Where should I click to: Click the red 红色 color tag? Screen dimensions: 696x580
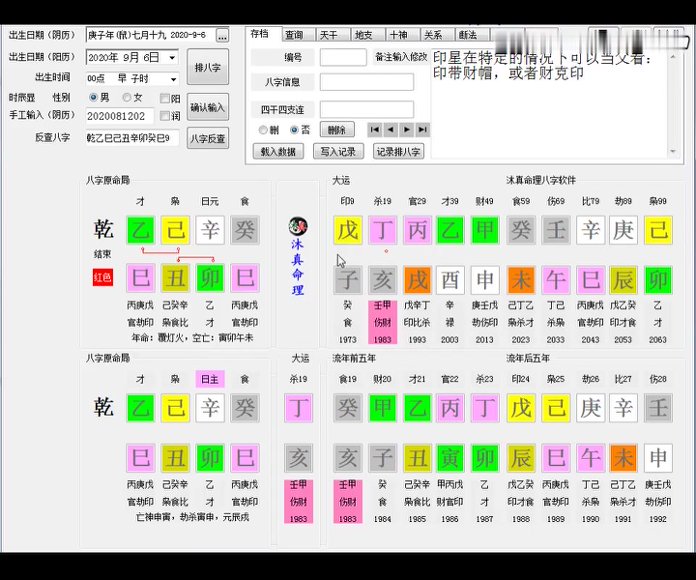pos(103,278)
